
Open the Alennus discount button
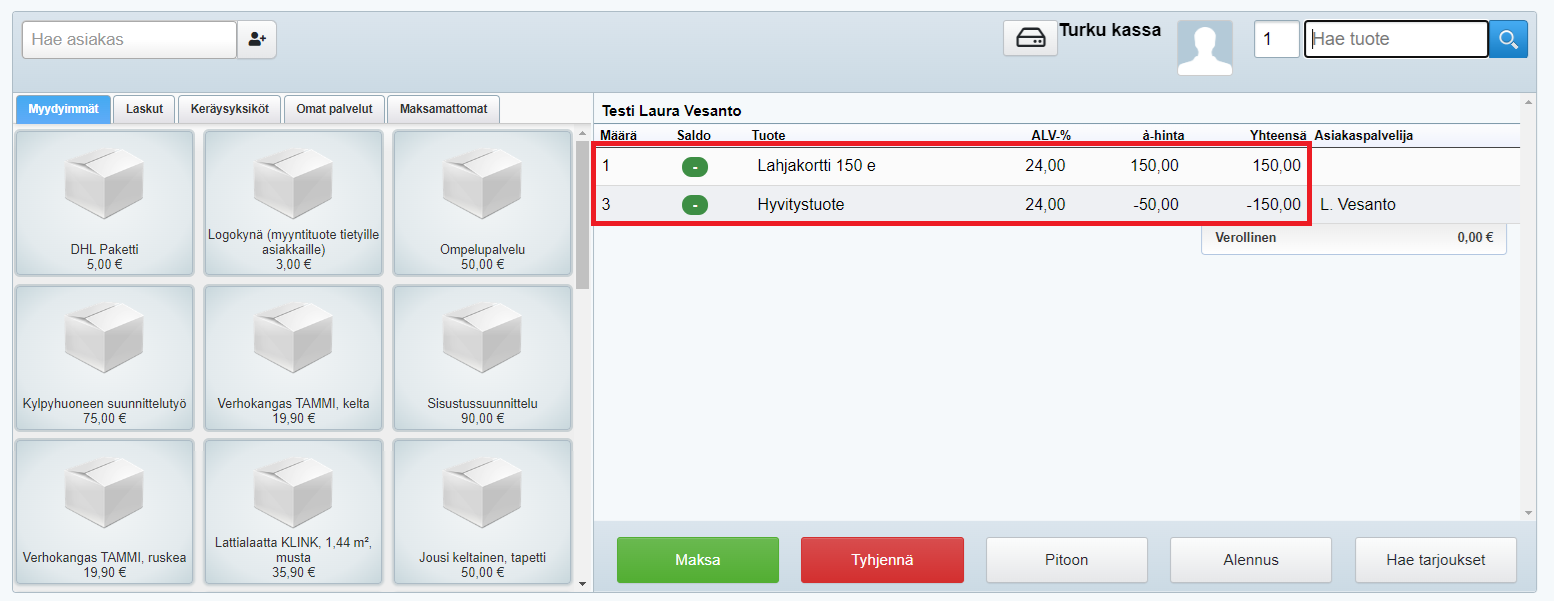1250,560
